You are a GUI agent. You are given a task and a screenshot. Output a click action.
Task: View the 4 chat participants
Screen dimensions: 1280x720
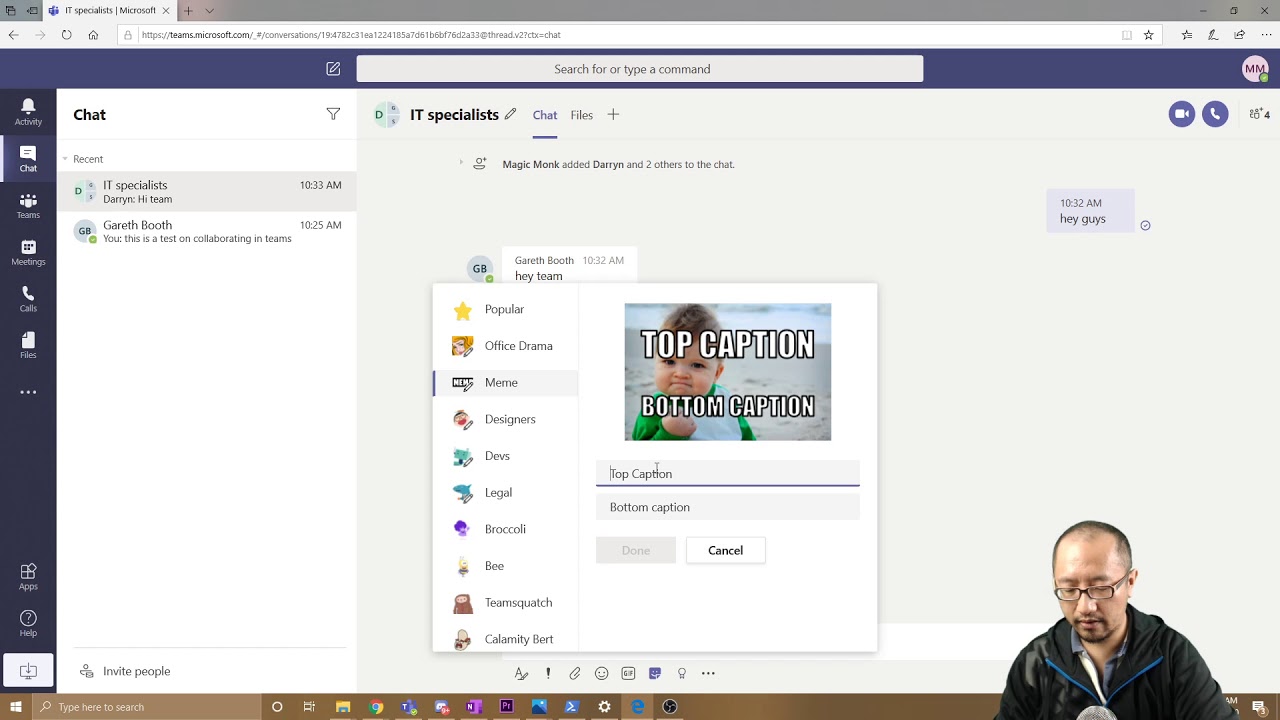coord(1259,114)
